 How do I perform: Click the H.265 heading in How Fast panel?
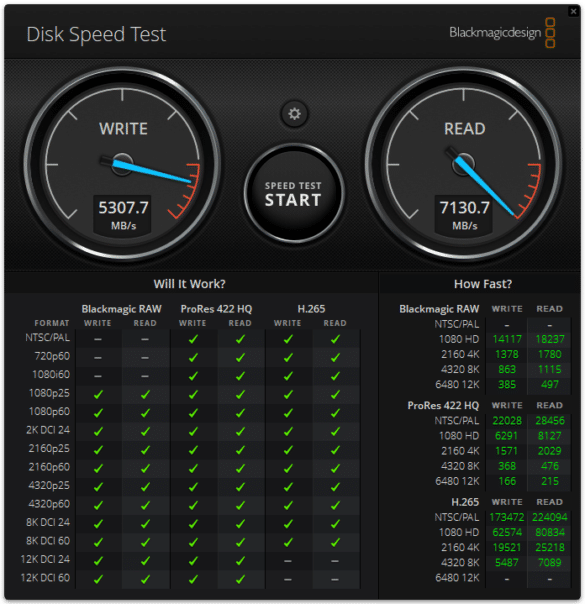pos(465,502)
